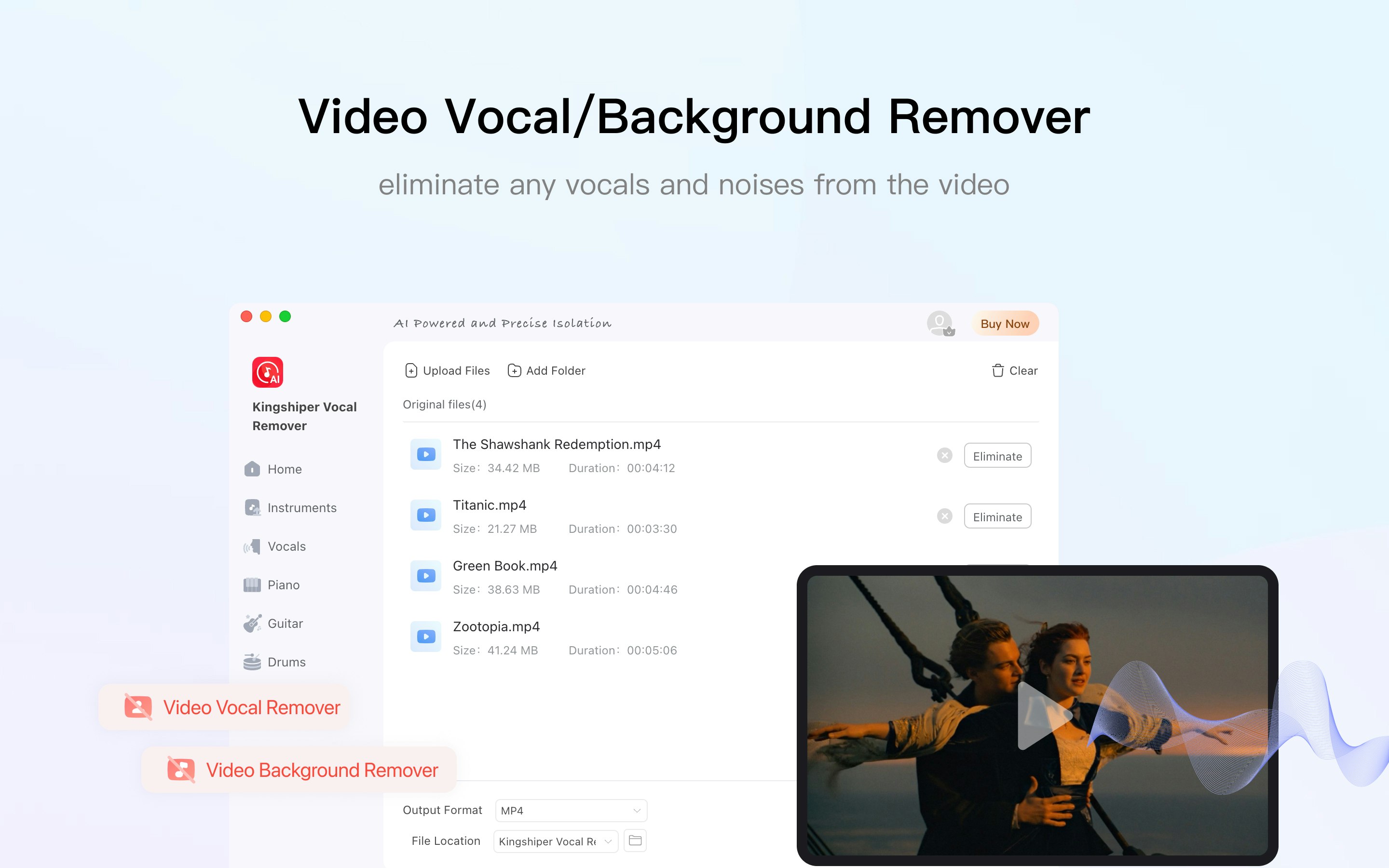Image resolution: width=1389 pixels, height=868 pixels.
Task: Click the Video Vocal Remover icon
Action: pyautogui.click(x=138, y=707)
